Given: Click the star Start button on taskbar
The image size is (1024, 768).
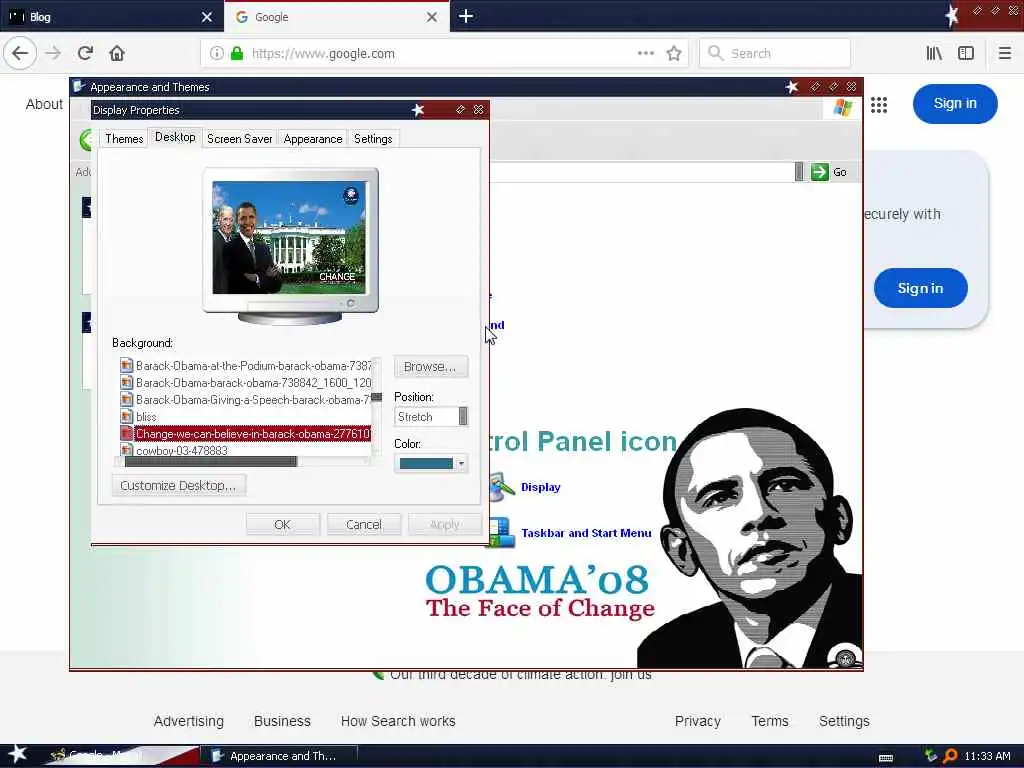Looking at the screenshot, I should tap(17, 754).
